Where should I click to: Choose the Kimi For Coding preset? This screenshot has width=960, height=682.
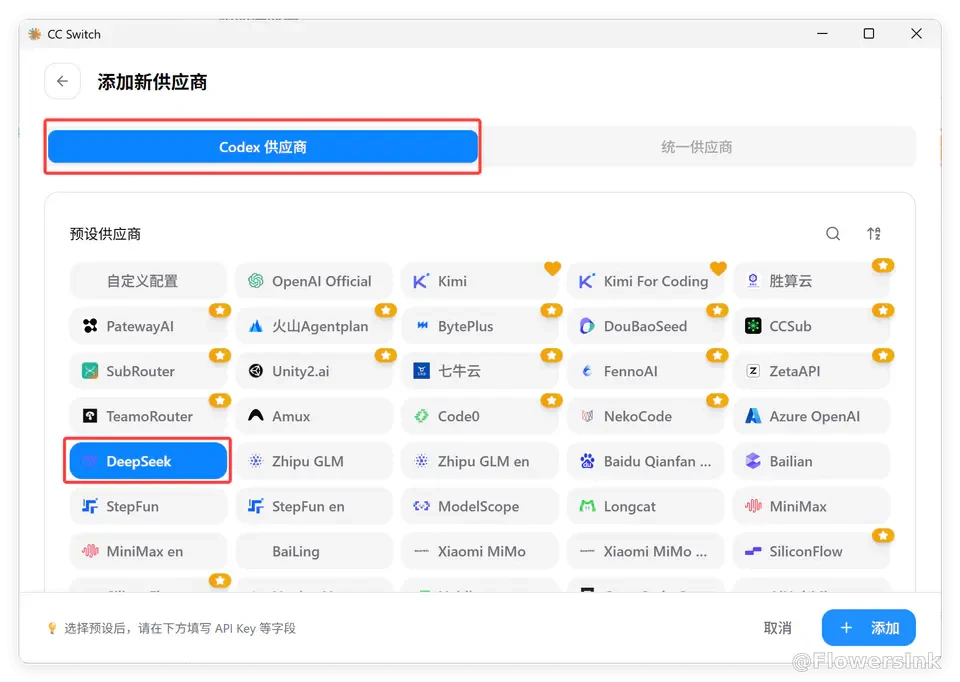pos(645,281)
